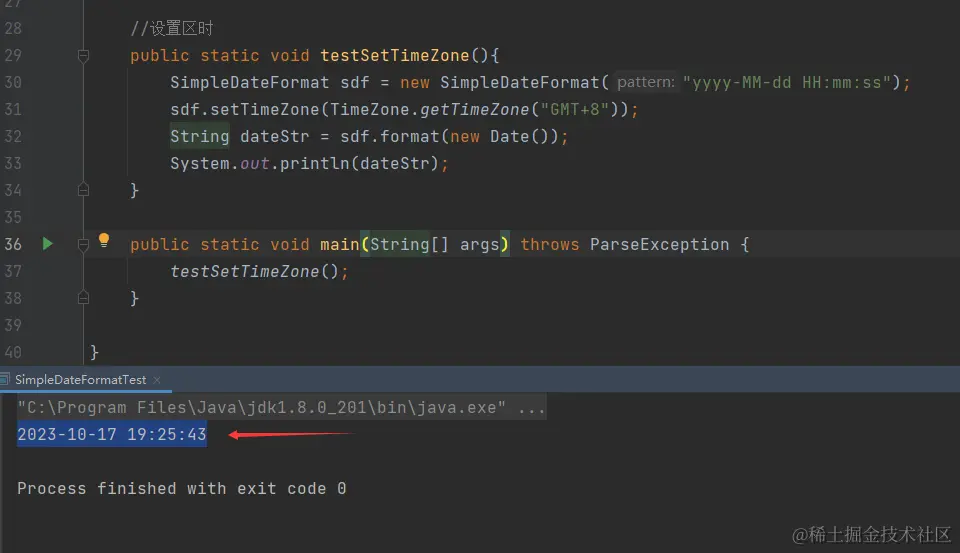
Task: Collapse main method fold marker at line 36
Action: point(83,244)
